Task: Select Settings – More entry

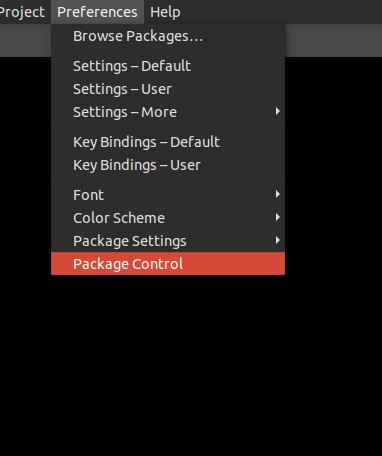Action: (x=168, y=112)
